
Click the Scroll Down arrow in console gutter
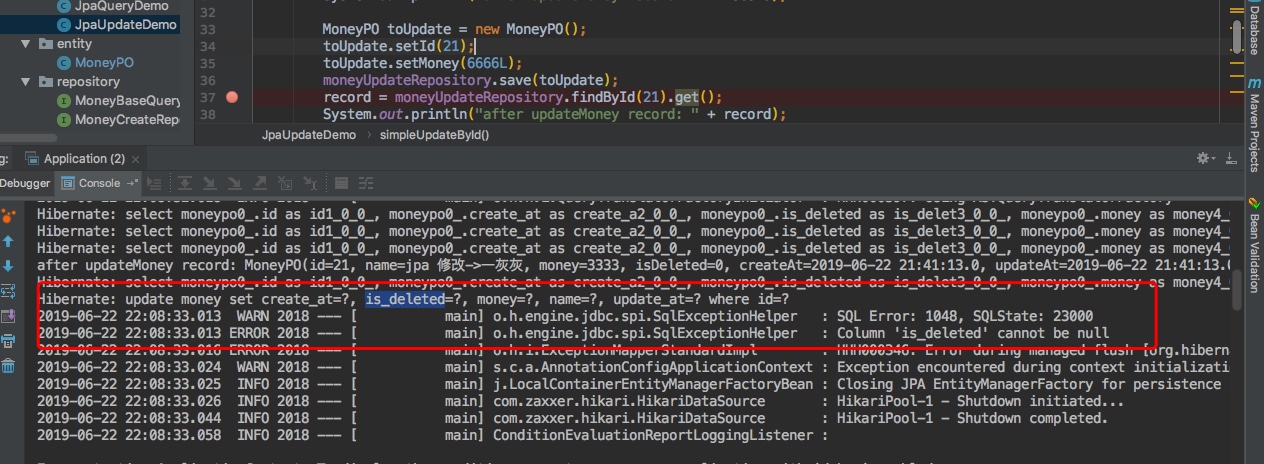point(8,266)
